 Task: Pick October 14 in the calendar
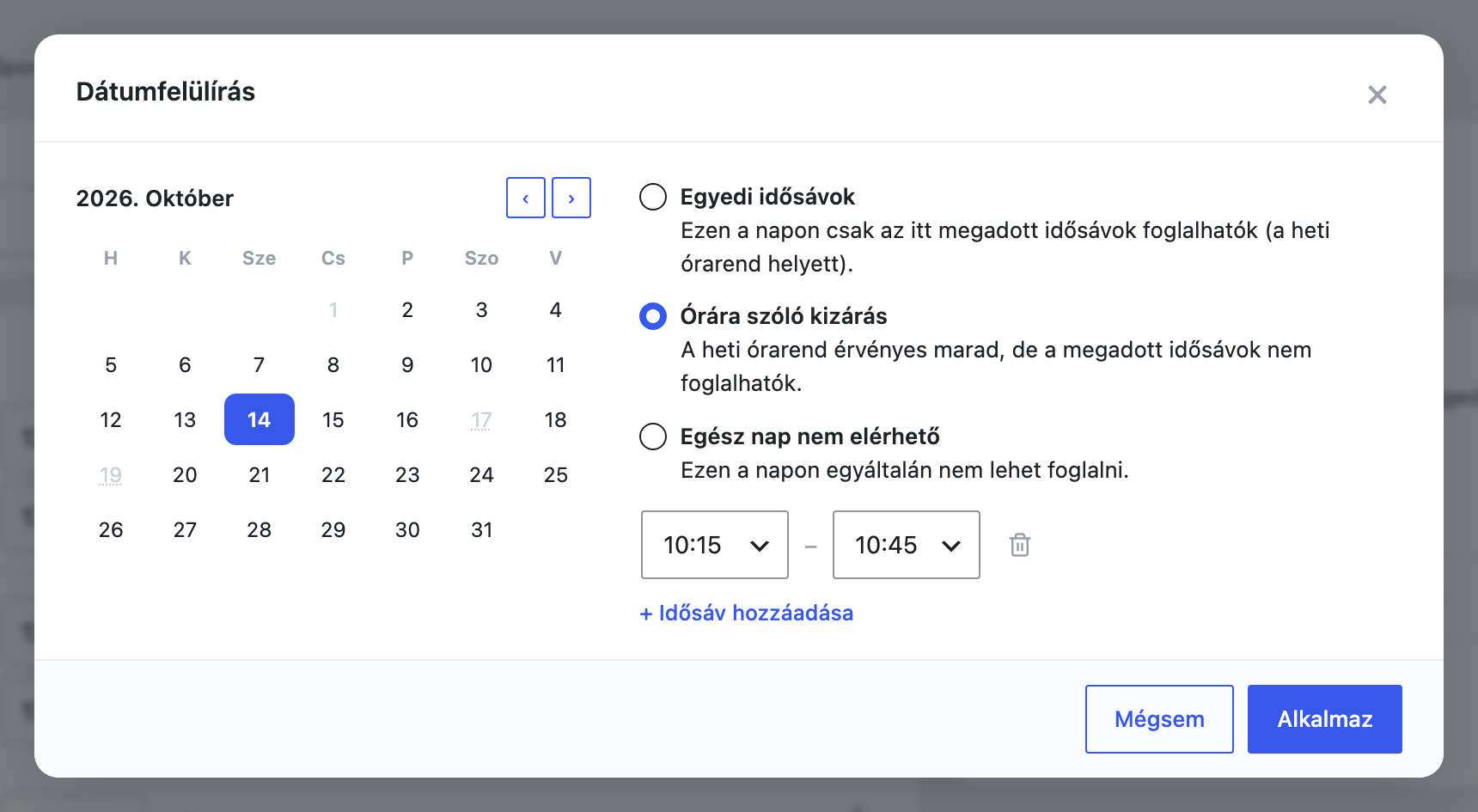(x=260, y=419)
